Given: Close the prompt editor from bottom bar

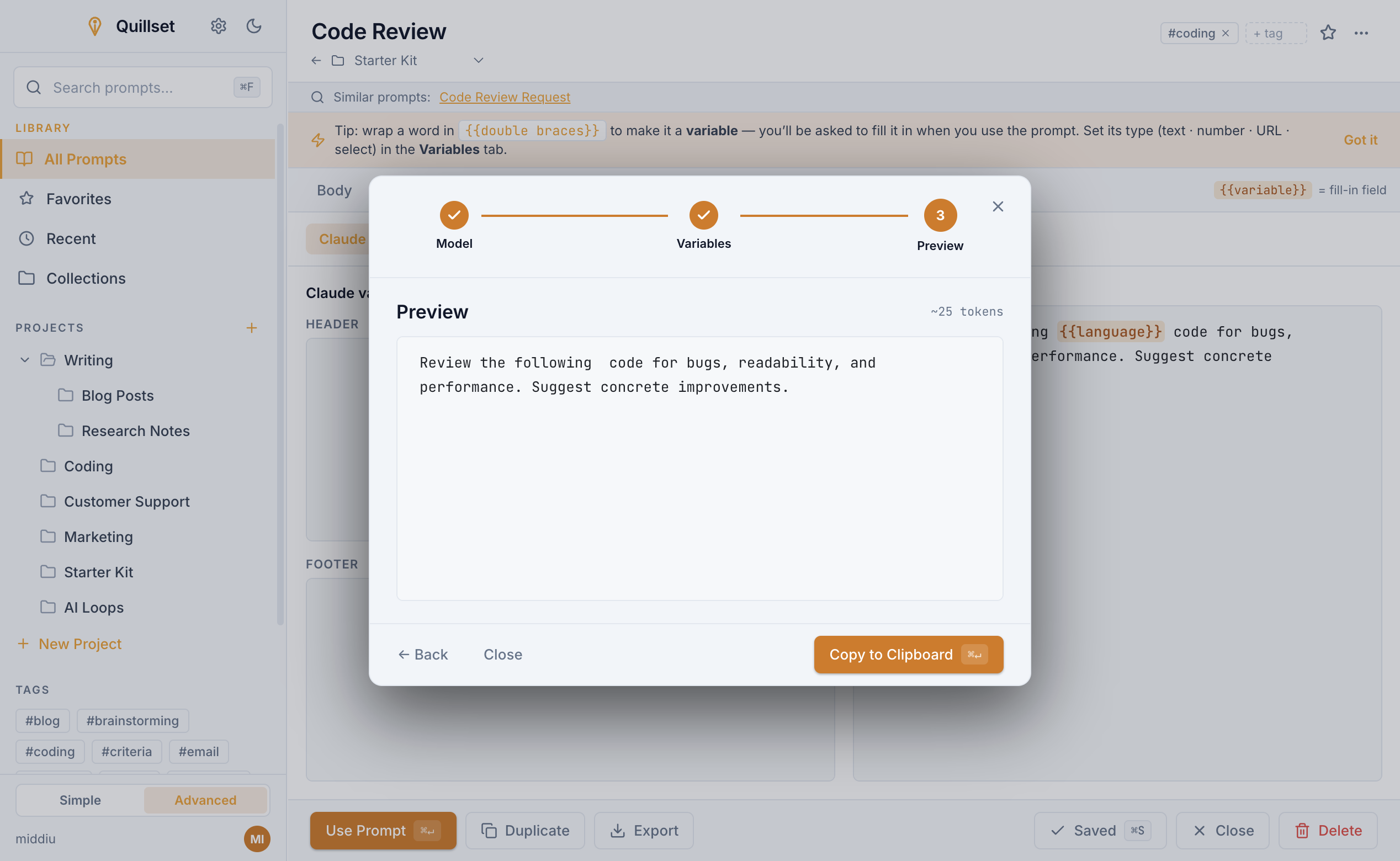Looking at the screenshot, I should 1222,830.
